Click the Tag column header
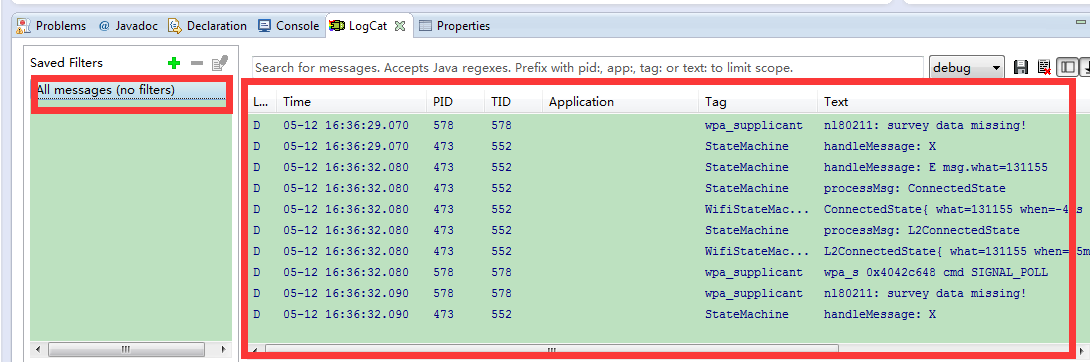The height and width of the screenshot is (362, 1090). pyautogui.click(x=758, y=101)
